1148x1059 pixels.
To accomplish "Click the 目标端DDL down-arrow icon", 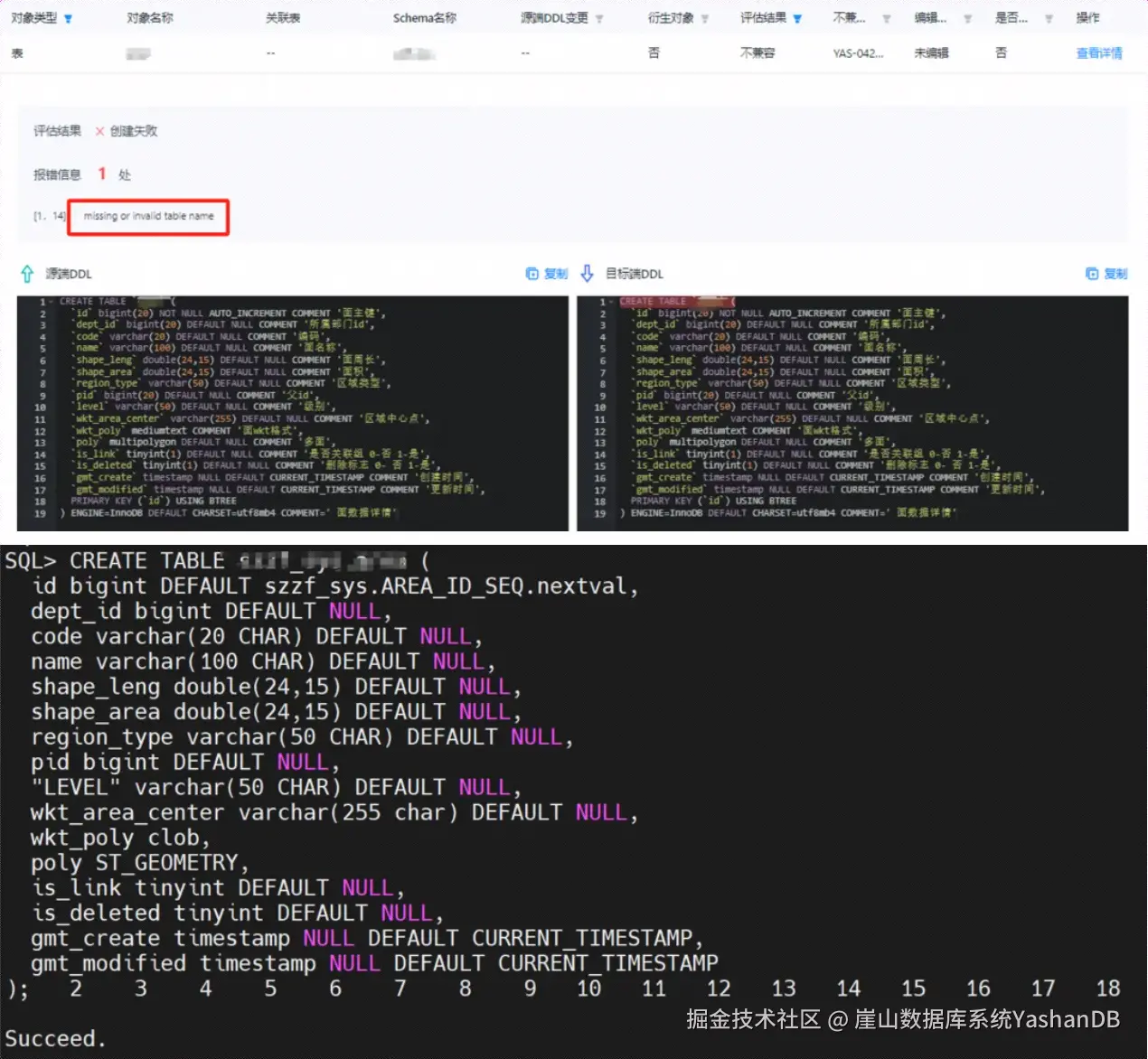I will pos(587,274).
